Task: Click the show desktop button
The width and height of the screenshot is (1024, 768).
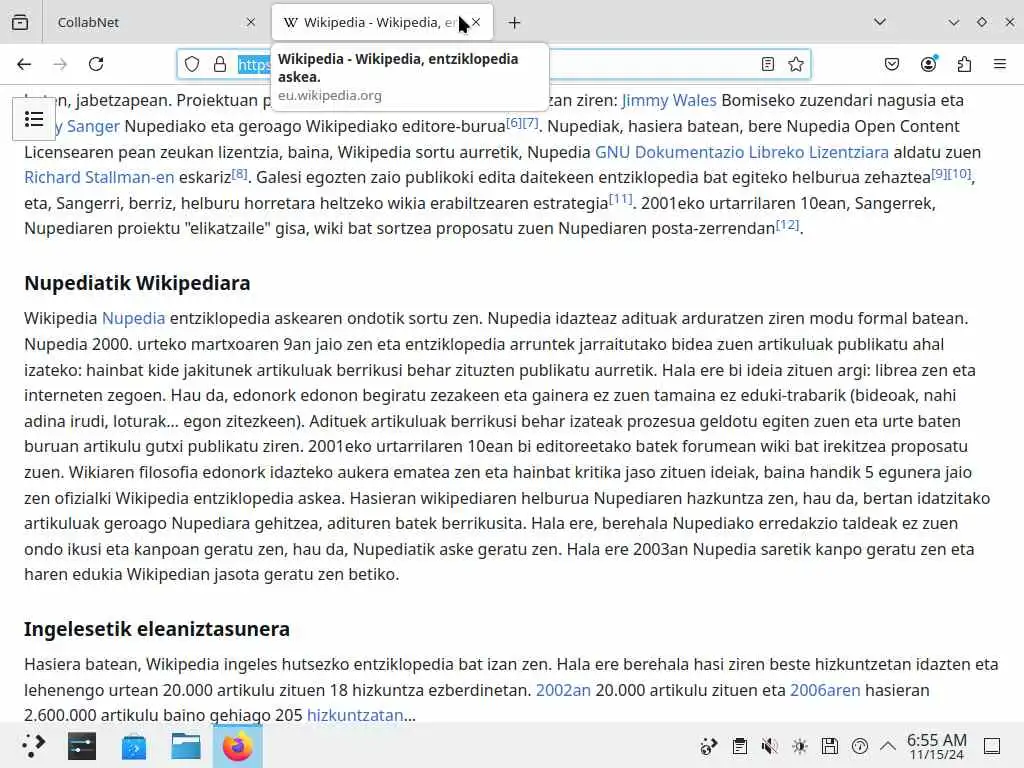Action: (992, 746)
